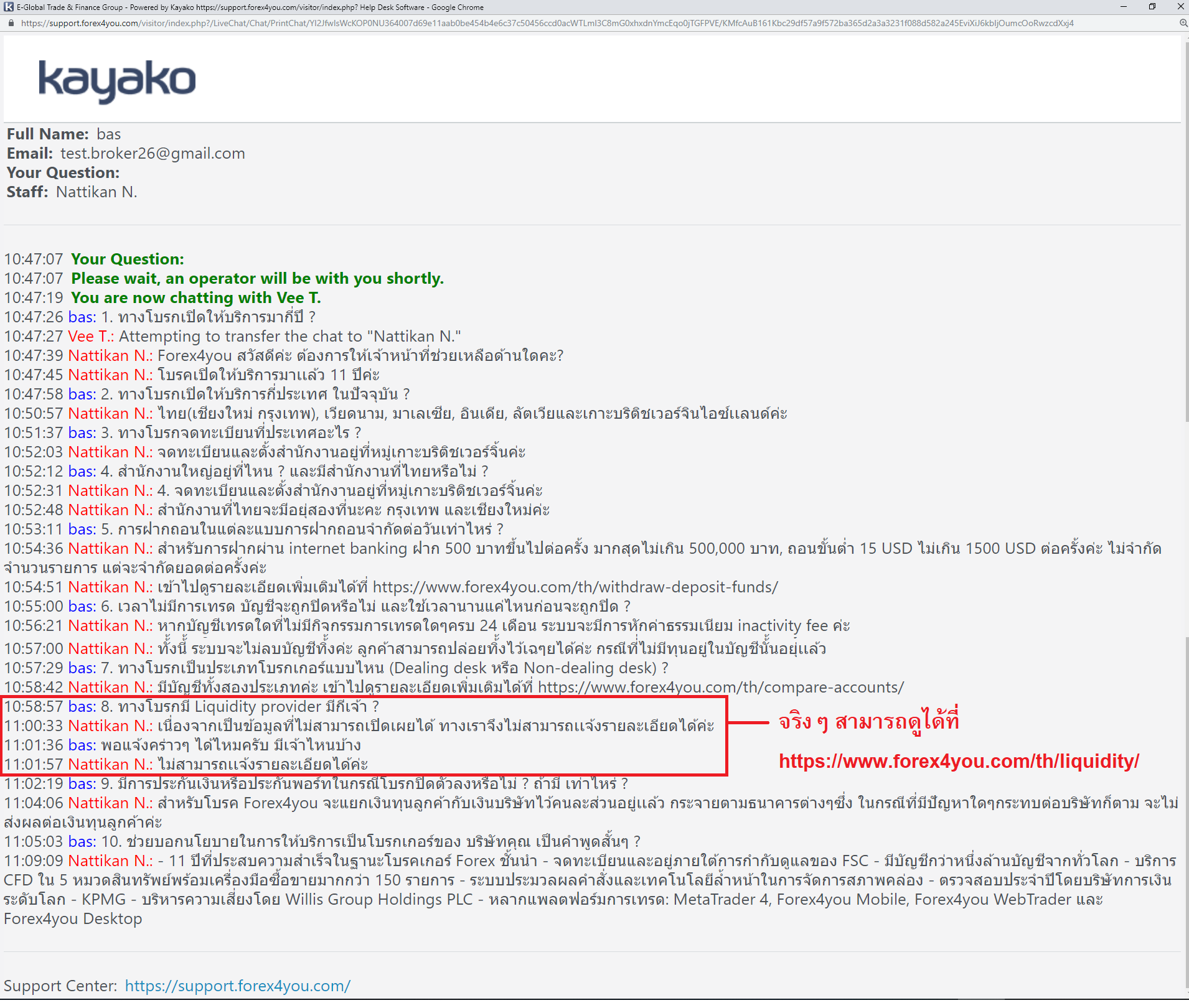Click the 'KPMG' reply at 11:09:09
The image size is (1189, 1008).
pyautogui.click(x=590, y=889)
